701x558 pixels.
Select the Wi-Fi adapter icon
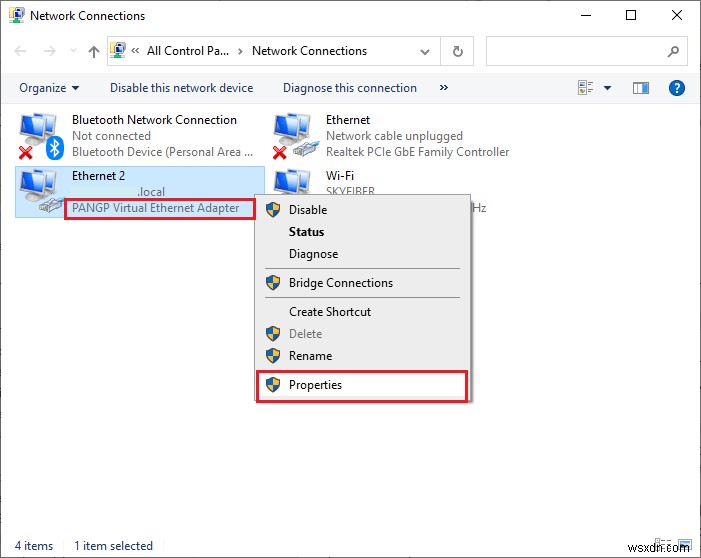click(x=292, y=182)
